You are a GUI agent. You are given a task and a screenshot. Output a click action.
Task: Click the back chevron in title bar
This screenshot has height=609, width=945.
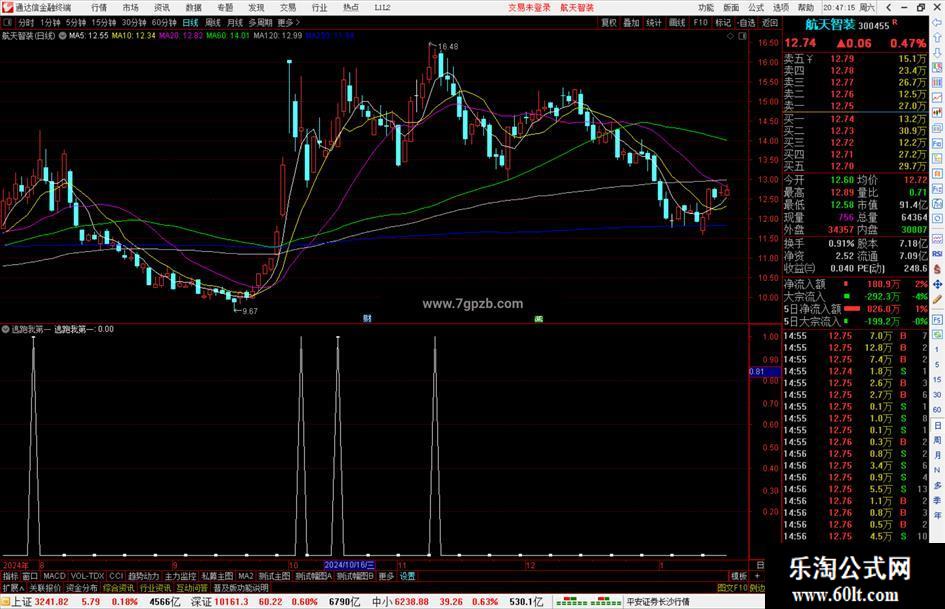pyautogui.click(x=889, y=7)
